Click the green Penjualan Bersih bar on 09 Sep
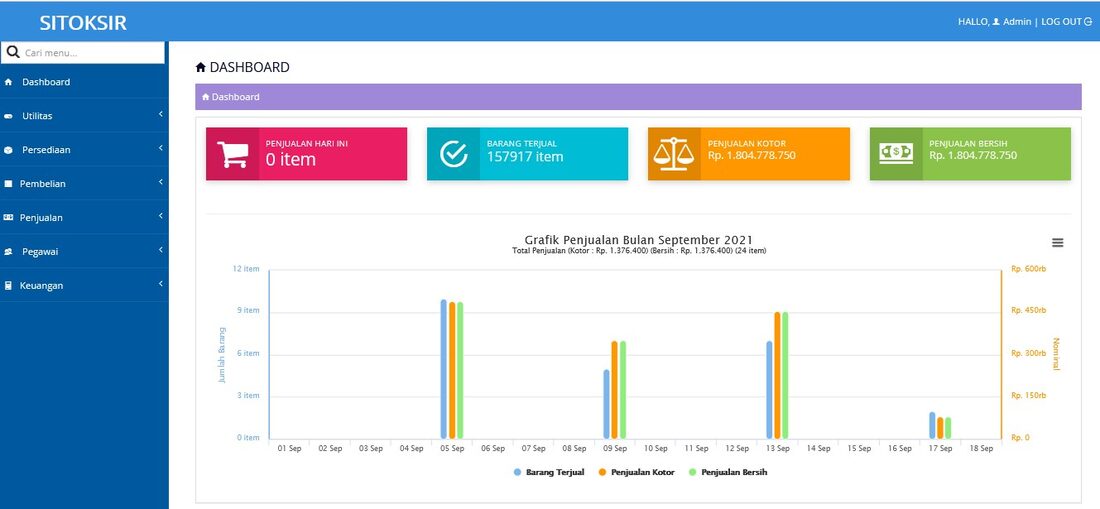 pos(622,390)
